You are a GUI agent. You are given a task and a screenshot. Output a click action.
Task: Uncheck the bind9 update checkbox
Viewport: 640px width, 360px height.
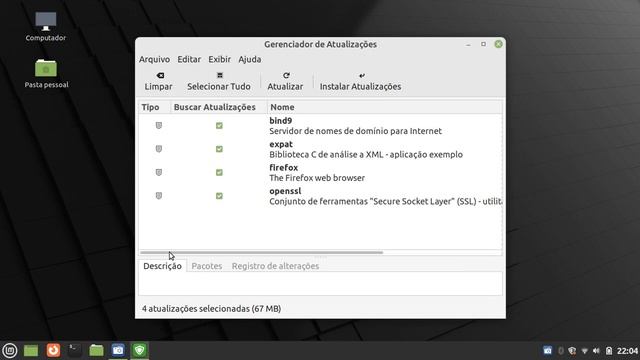click(x=219, y=126)
